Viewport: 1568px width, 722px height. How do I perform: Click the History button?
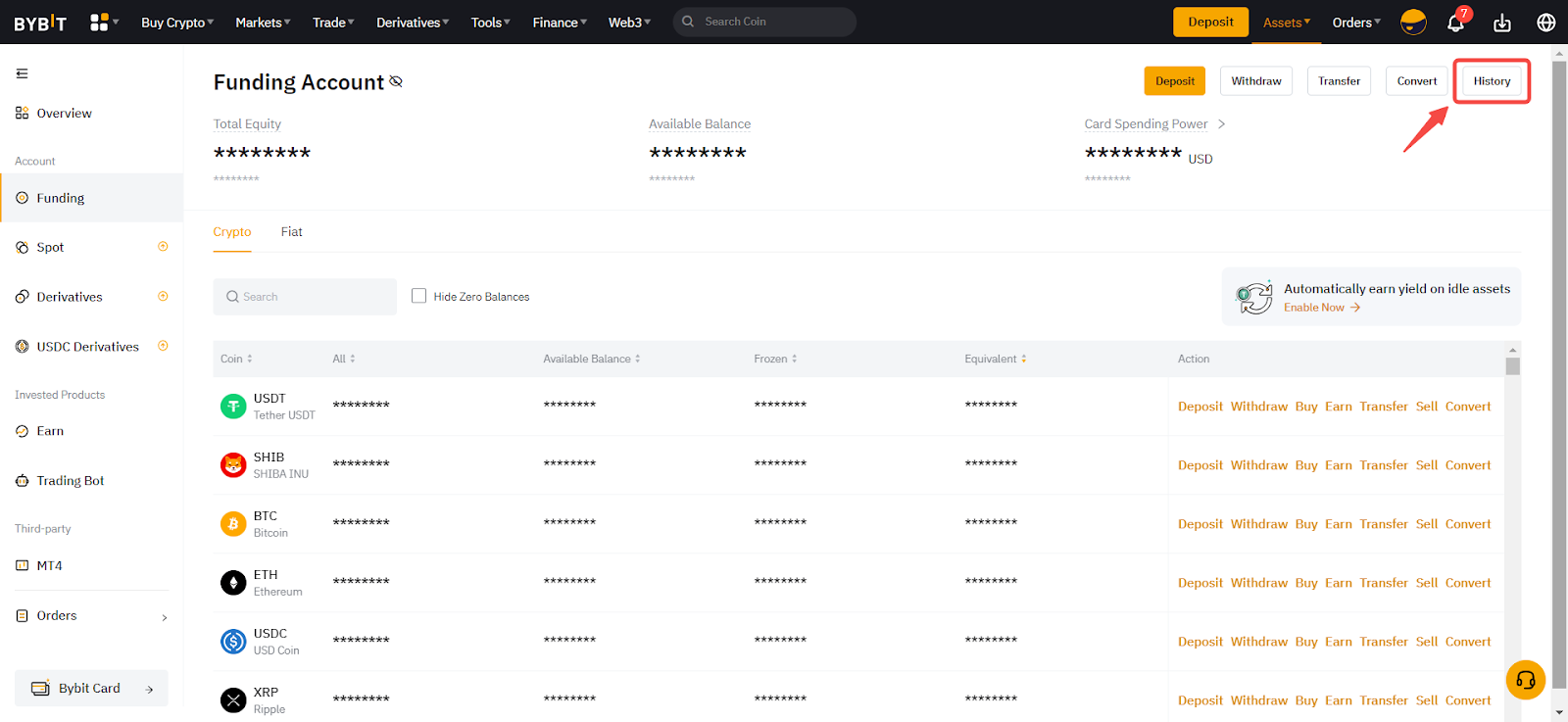[1492, 81]
